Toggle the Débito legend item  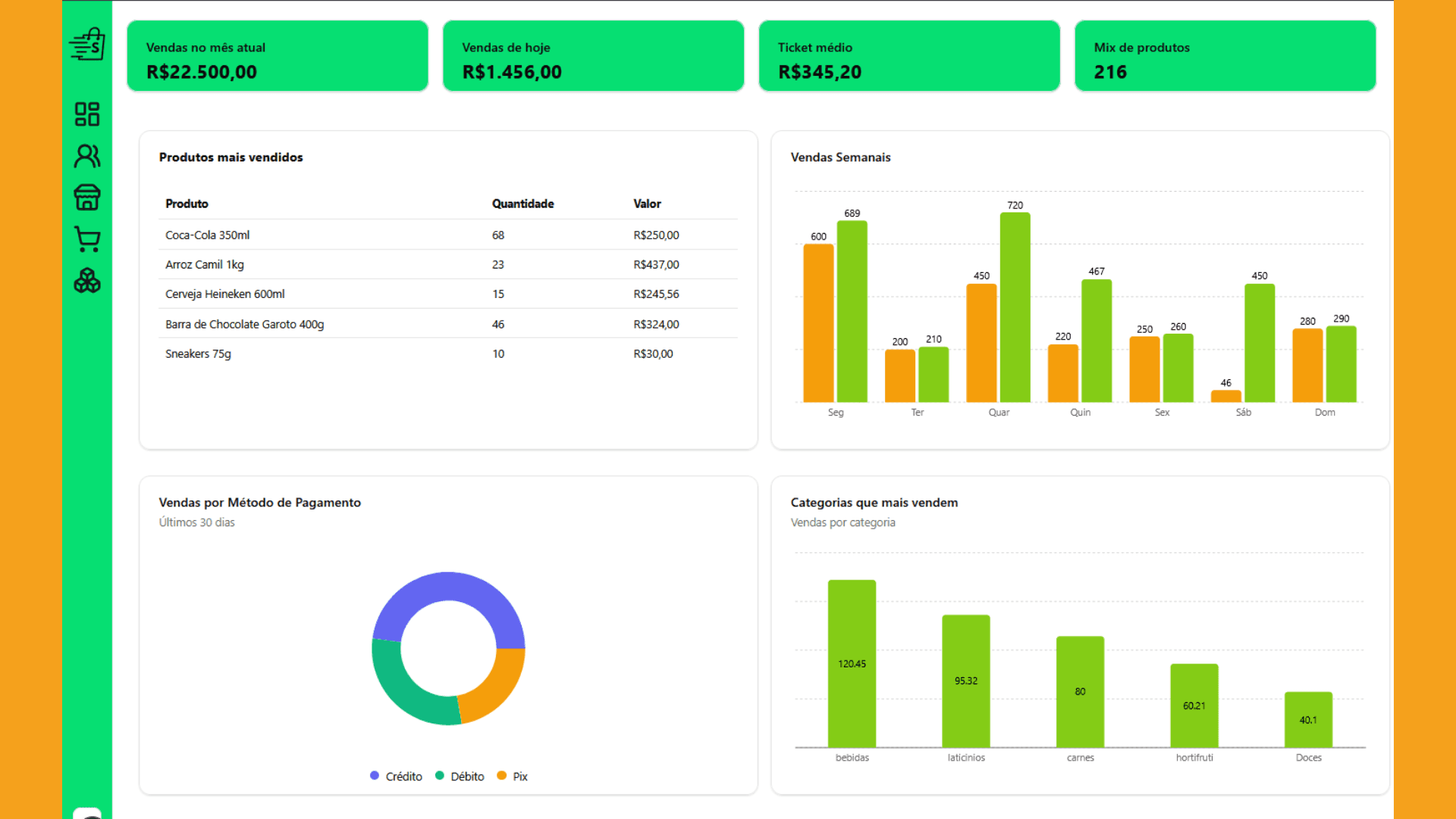tap(460, 776)
